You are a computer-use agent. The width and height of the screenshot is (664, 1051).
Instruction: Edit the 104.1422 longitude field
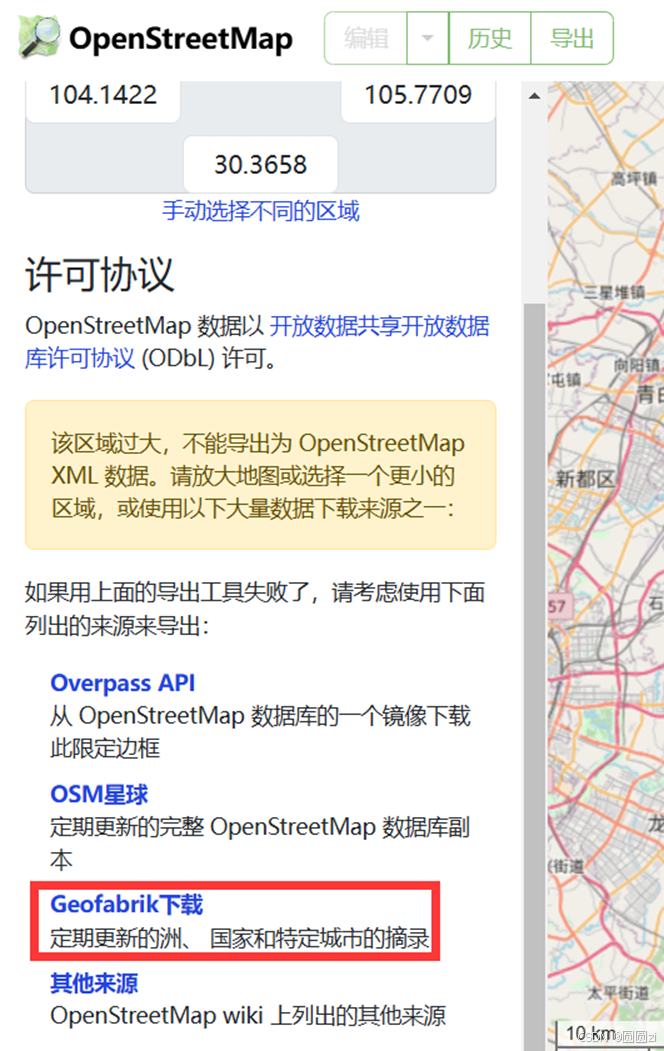coord(103,97)
